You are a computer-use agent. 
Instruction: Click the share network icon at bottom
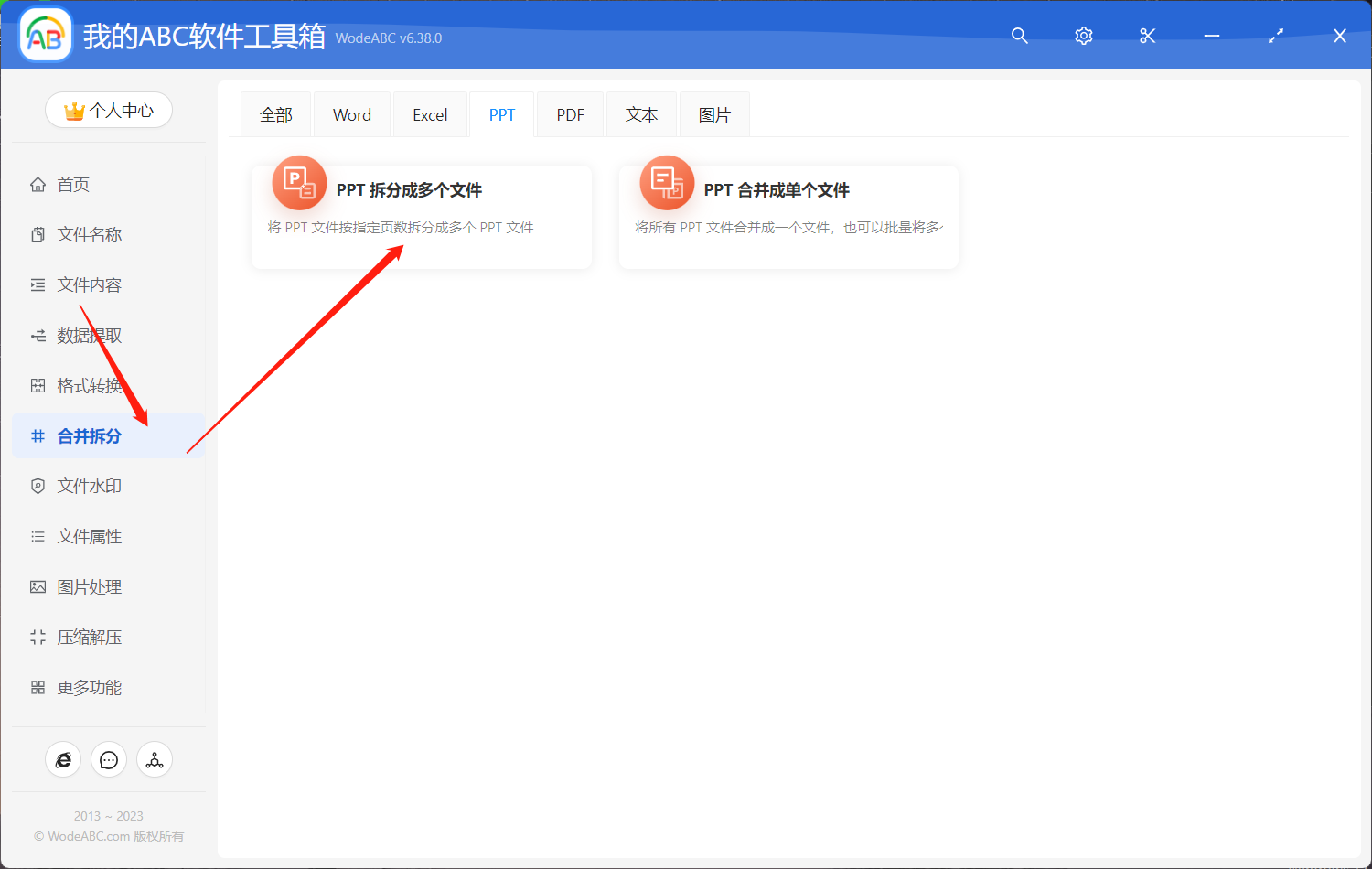[155, 759]
